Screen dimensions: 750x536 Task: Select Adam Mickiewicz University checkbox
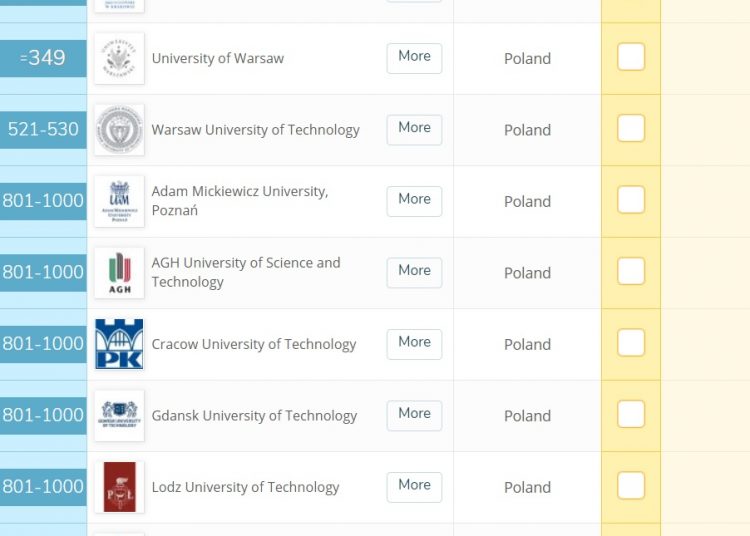coord(631,201)
